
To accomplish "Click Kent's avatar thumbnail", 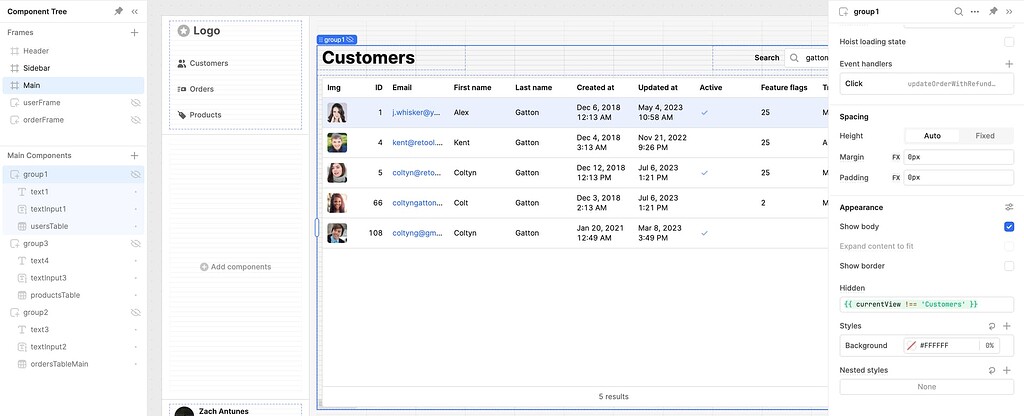I will point(337,142).
